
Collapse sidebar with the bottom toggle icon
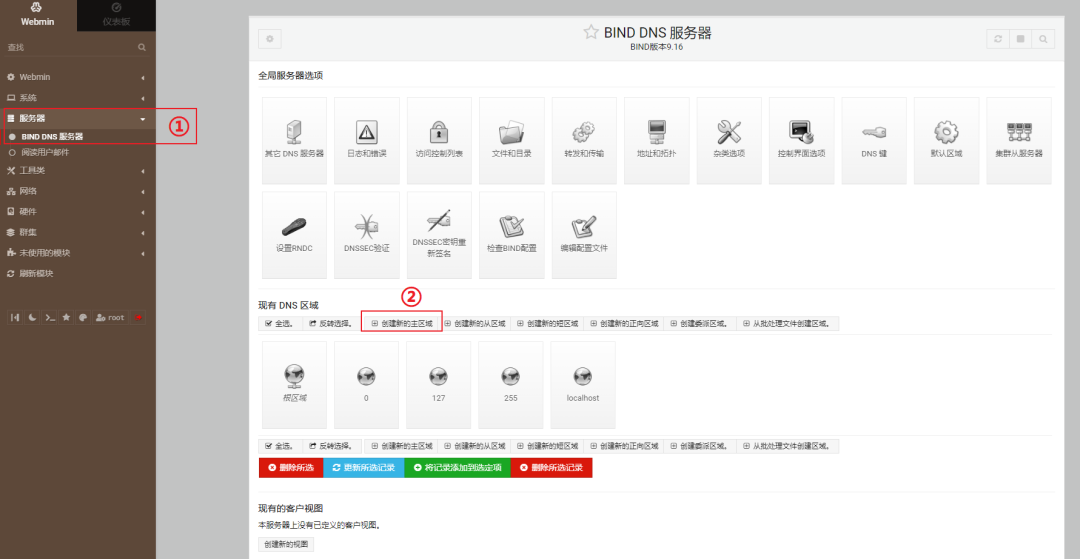(15, 317)
